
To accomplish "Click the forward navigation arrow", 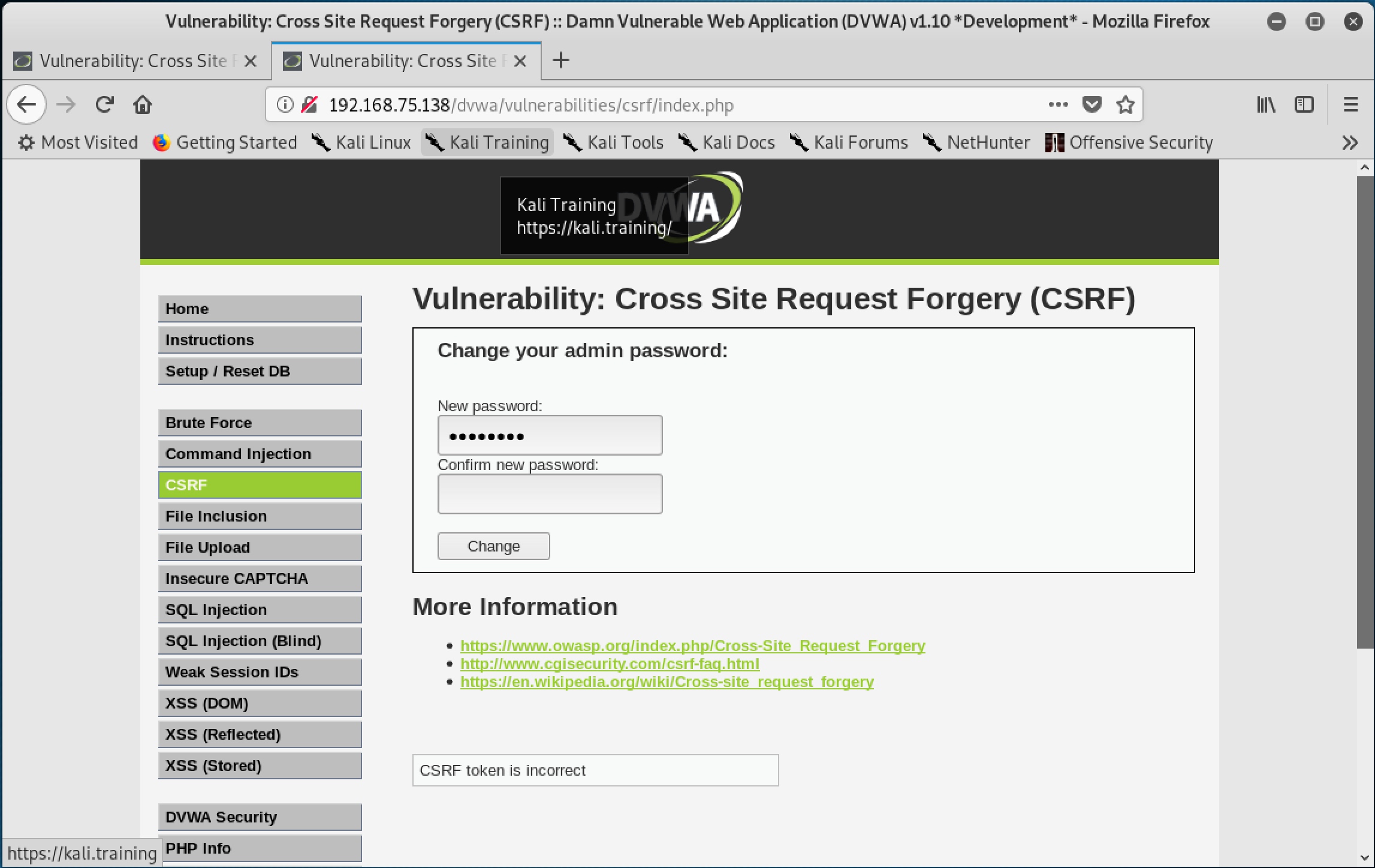I will pyautogui.click(x=66, y=105).
